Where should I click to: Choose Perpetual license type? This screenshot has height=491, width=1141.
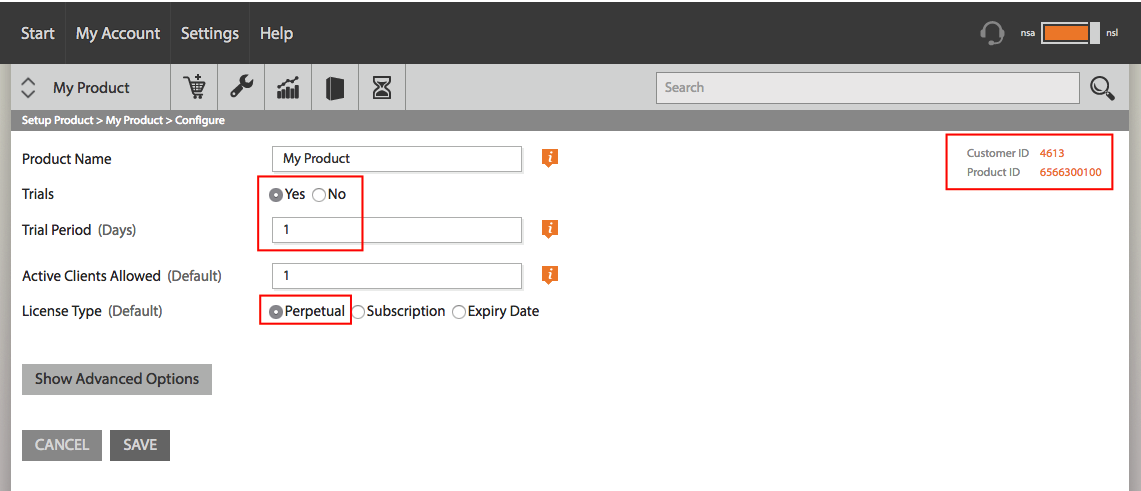pyautogui.click(x=276, y=311)
